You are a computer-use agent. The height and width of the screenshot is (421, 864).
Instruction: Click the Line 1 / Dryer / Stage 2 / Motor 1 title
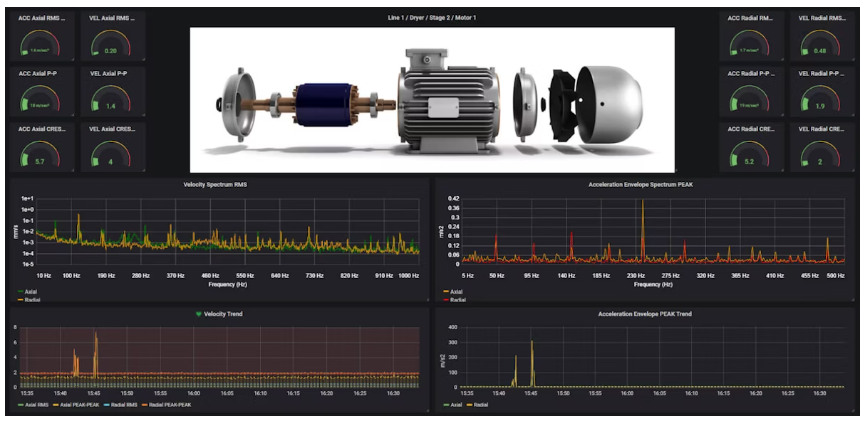coord(432,18)
